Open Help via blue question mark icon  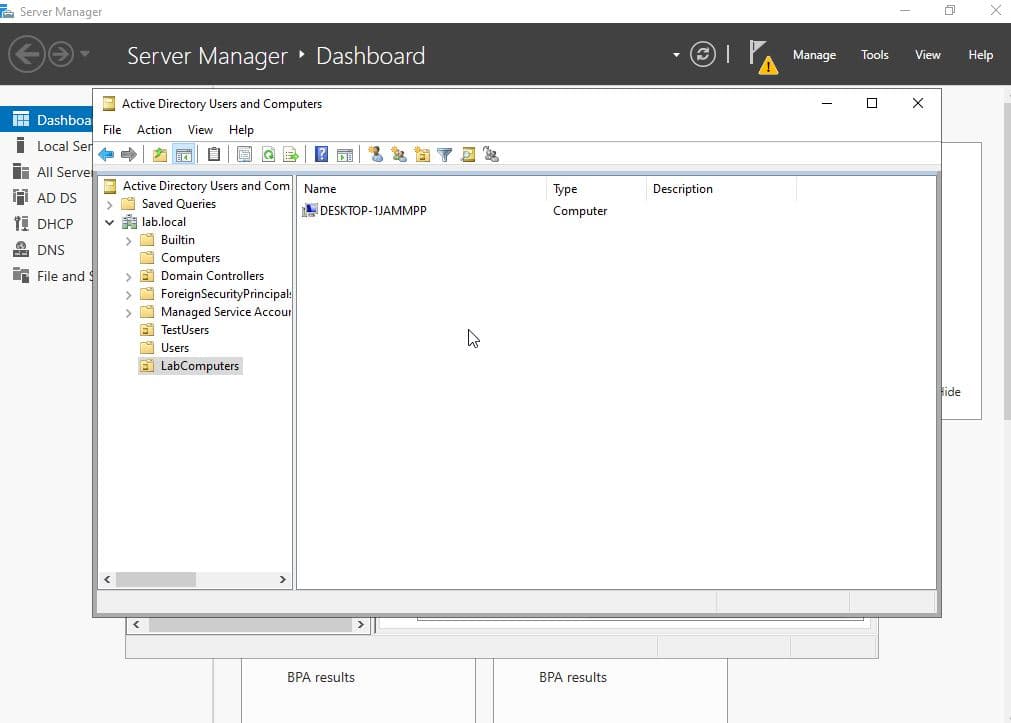(321, 154)
